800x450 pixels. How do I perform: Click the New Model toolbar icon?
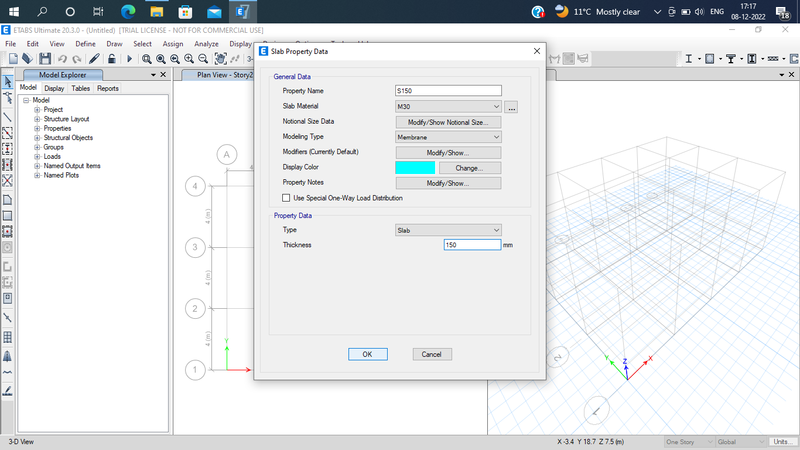(13, 59)
